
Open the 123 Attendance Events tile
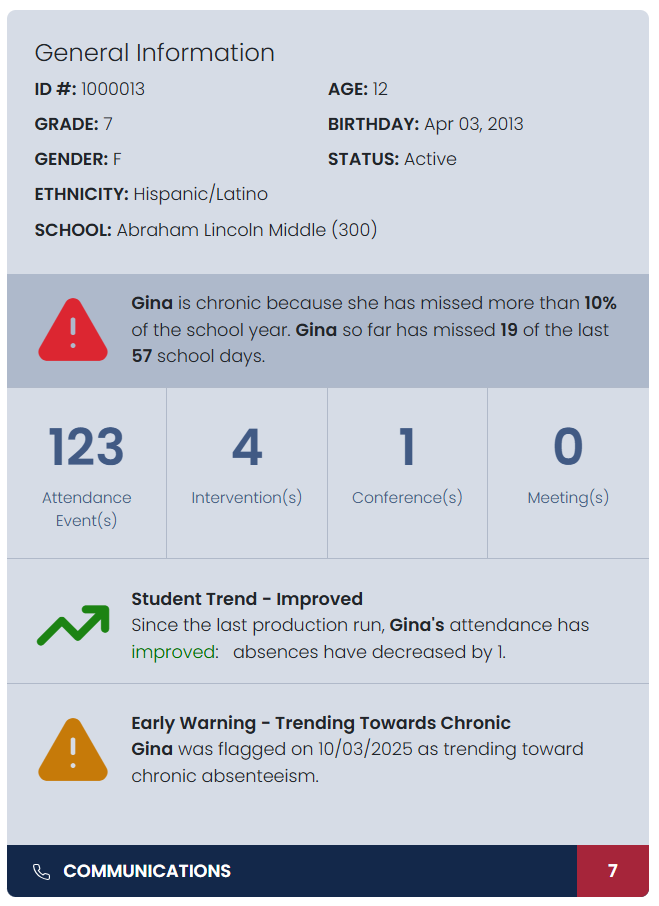click(87, 472)
